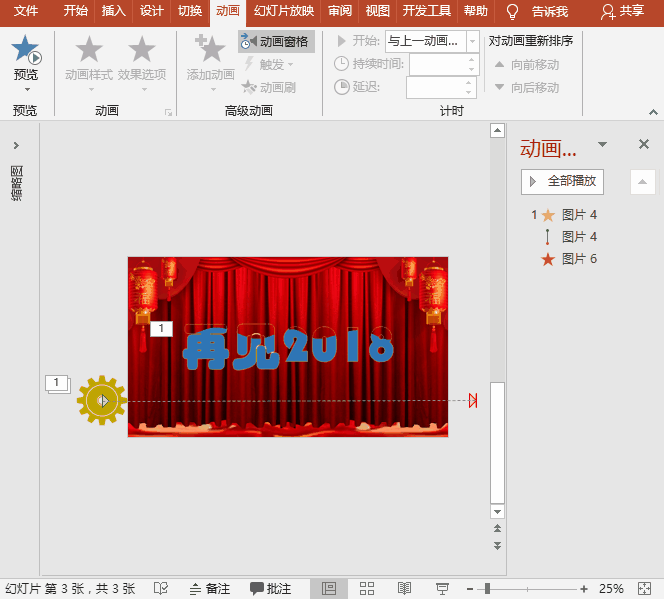This screenshot has height=599, width=664.
Task: Click slide scrollbar down arrow
Action: (x=497, y=512)
